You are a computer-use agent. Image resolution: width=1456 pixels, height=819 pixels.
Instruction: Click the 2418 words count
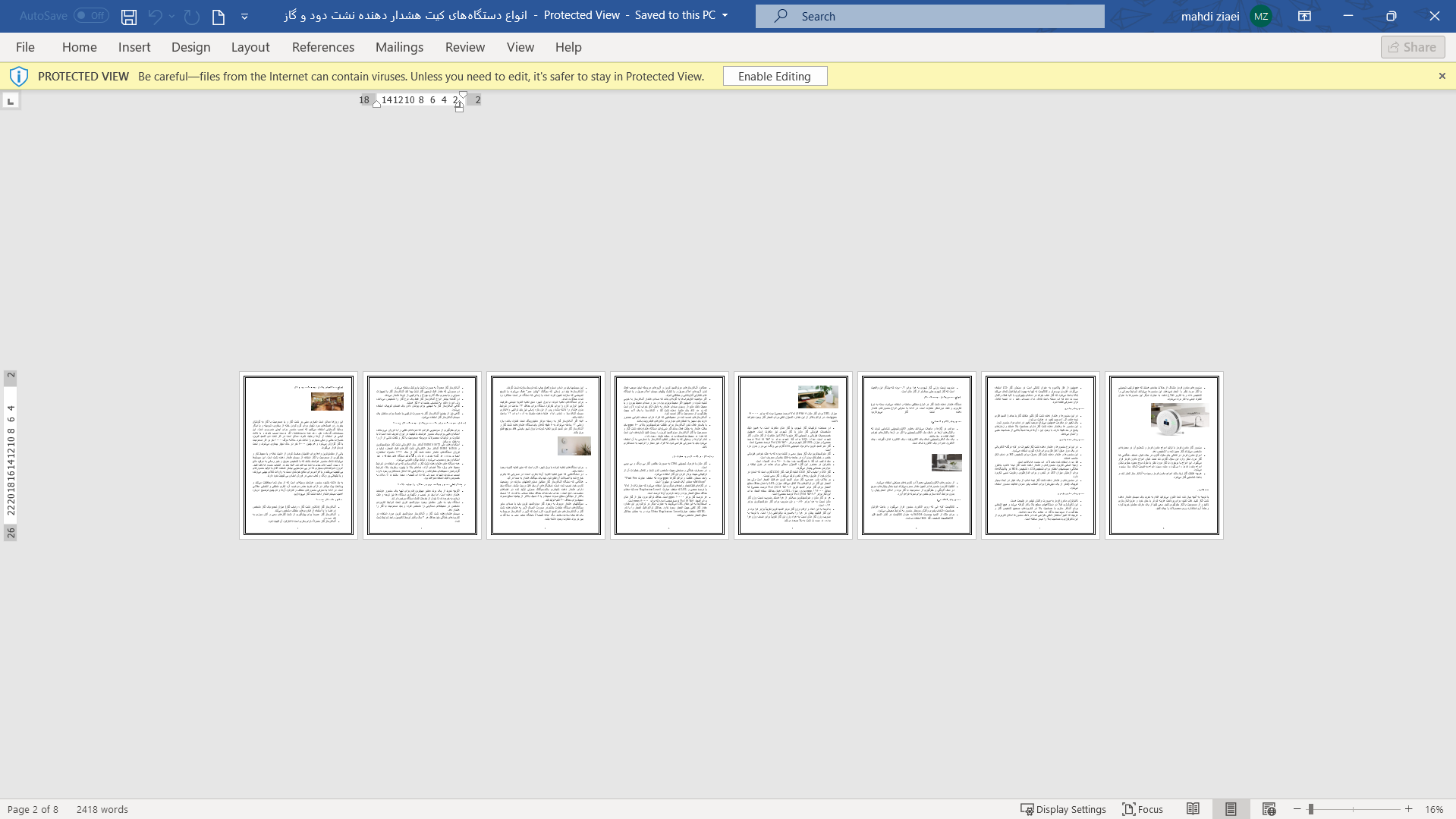pyautogui.click(x=102, y=809)
